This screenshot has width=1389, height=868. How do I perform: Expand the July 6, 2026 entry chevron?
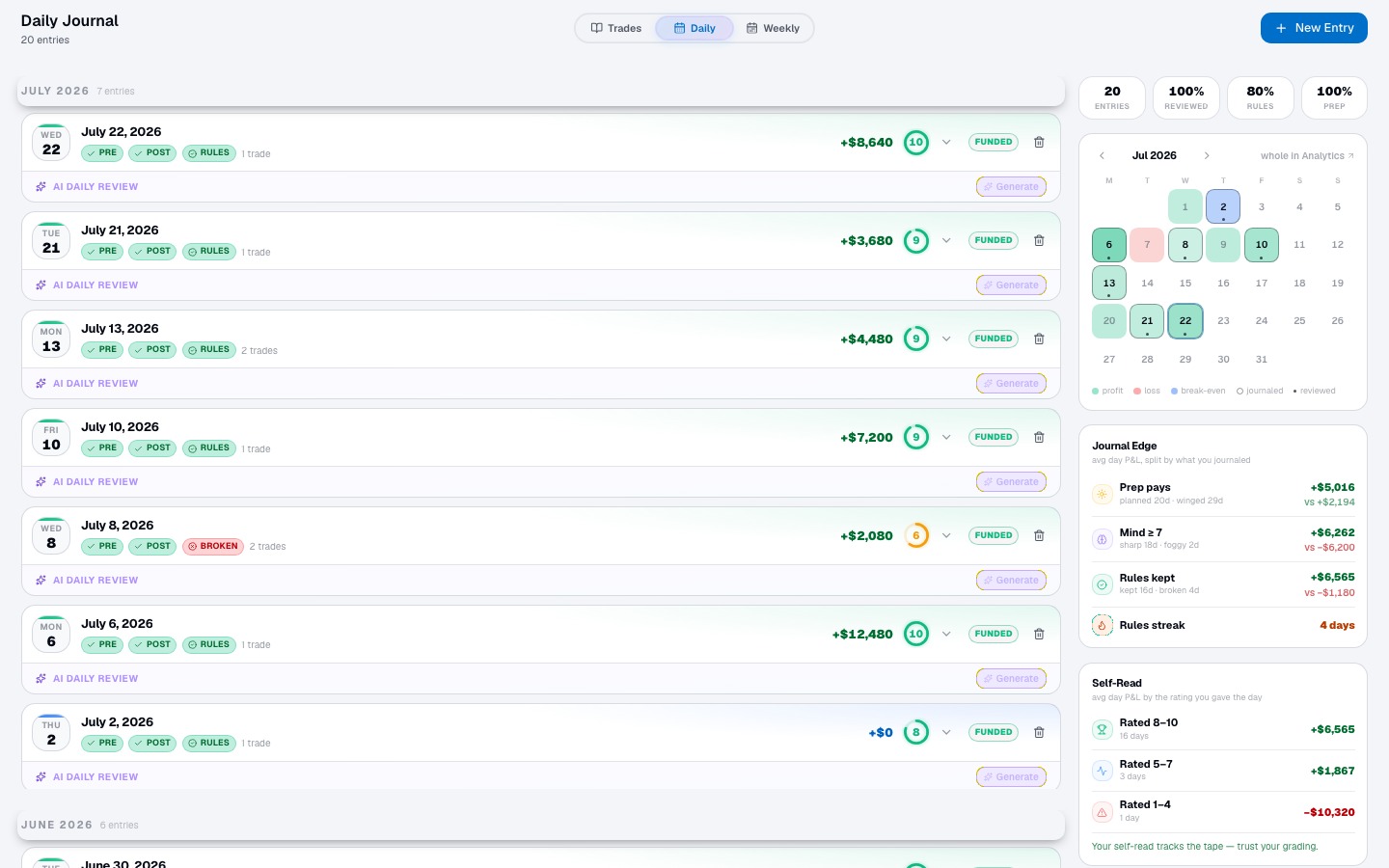pyautogui.click(x=946, y=634)
